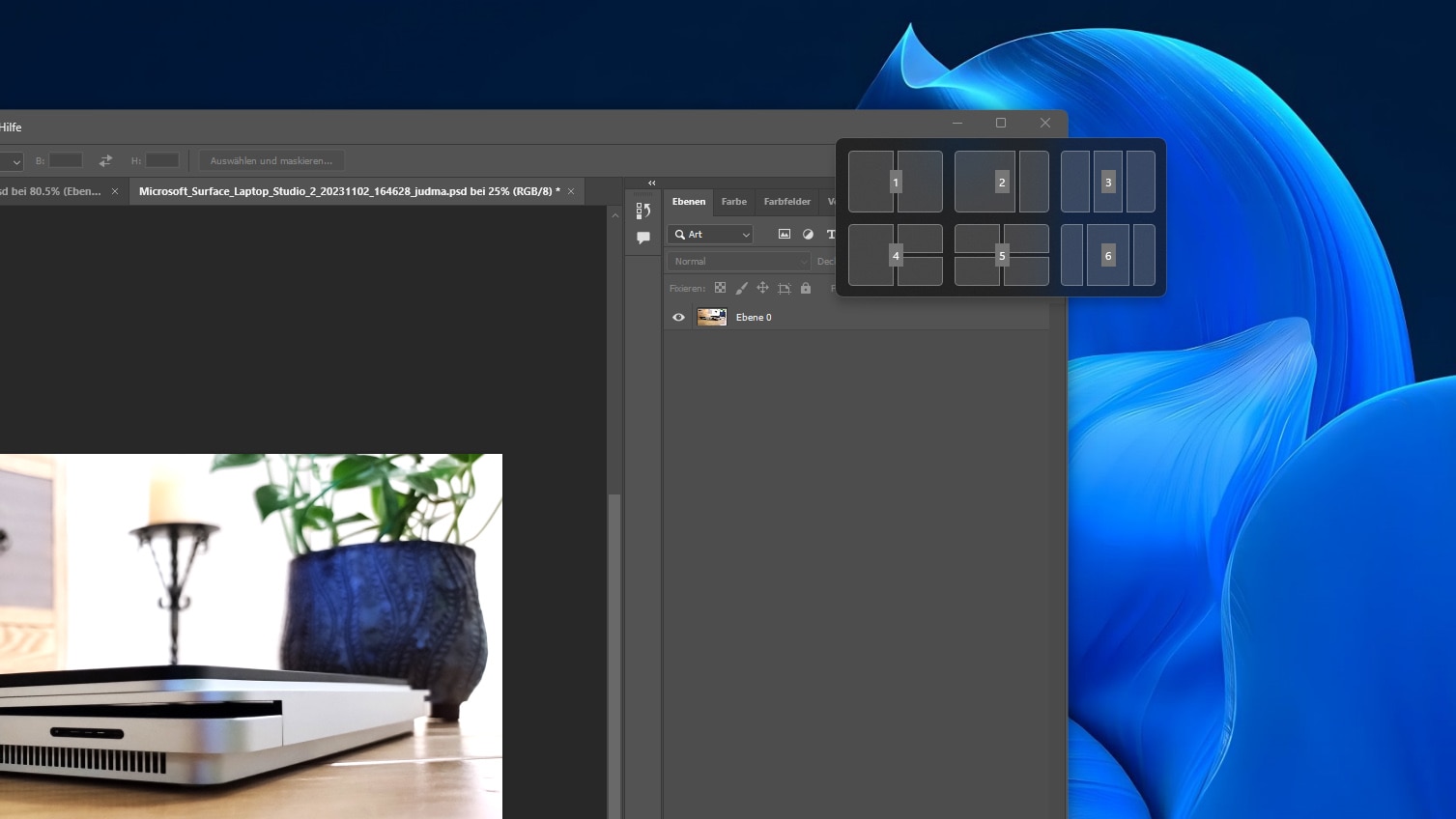Switch to the Farbe tab
Screen dimensions: 1456x819
[x=733, y=202]
